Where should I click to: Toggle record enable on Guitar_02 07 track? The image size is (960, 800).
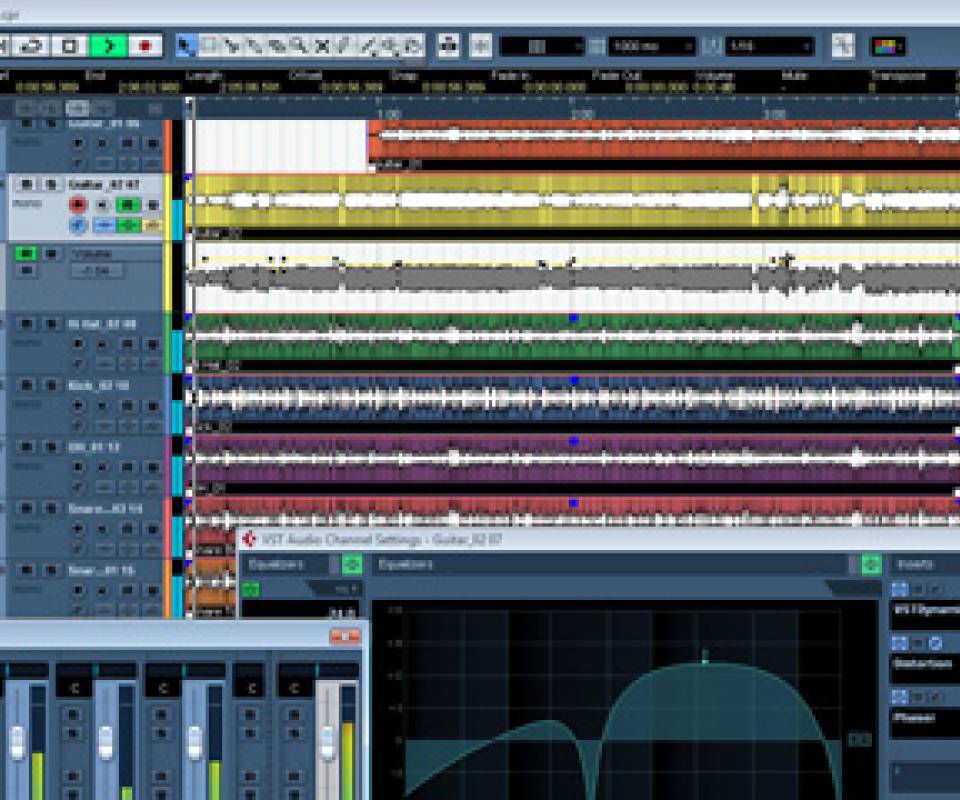tap(78, 204)
